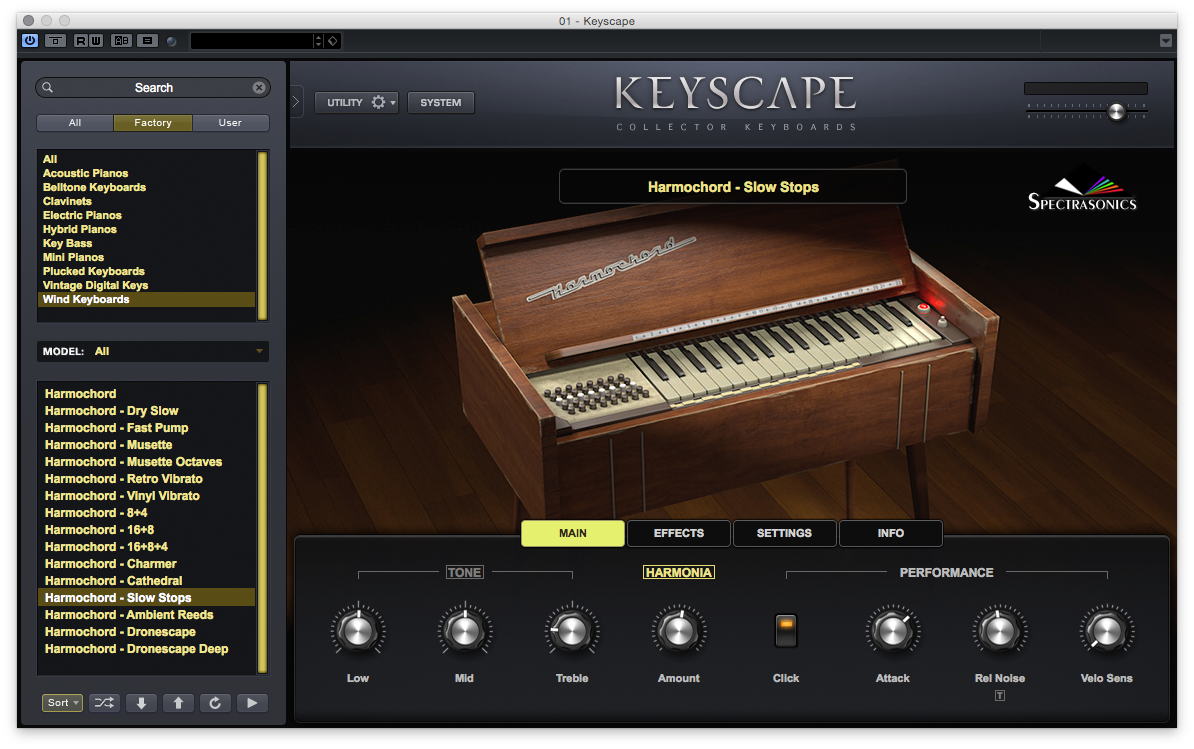This screenshot has width=1194, height=749.
Task: Clear the search field with the X icon
Action: [x=259, y=87]
